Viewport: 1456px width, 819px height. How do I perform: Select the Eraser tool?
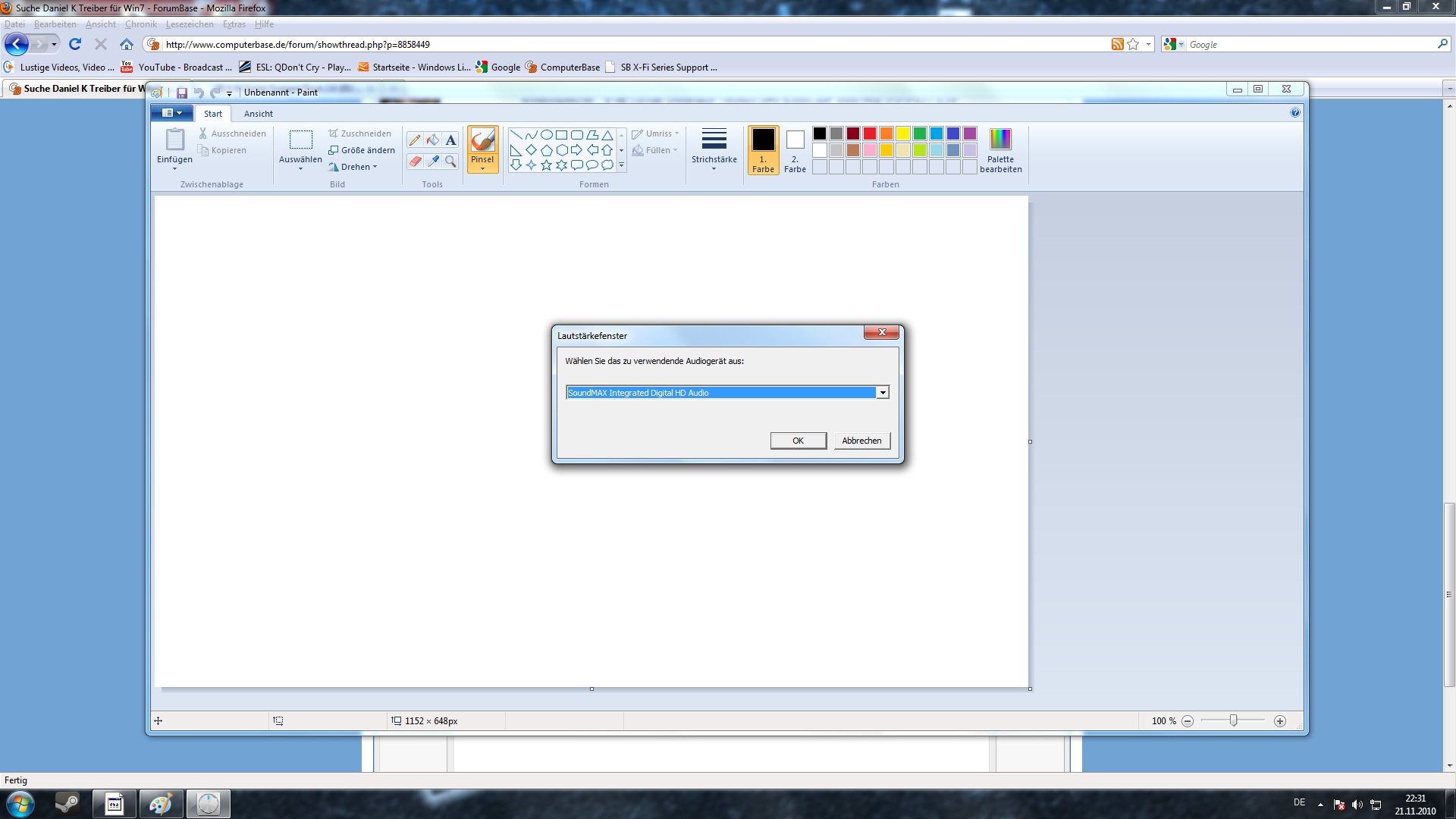coord(415,161)
